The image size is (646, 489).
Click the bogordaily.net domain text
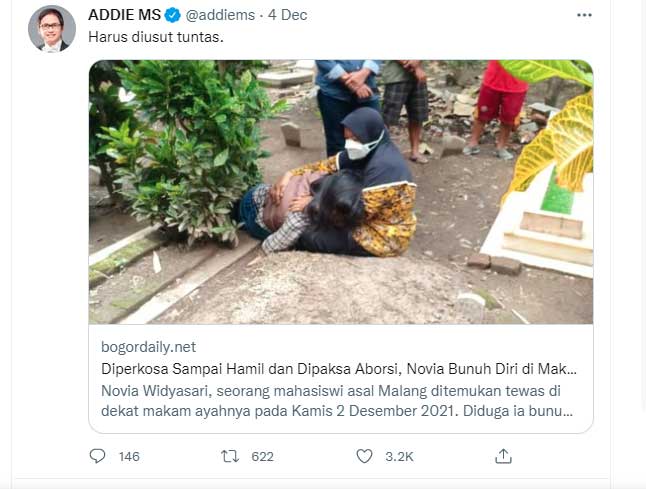(x=148, y=347)
